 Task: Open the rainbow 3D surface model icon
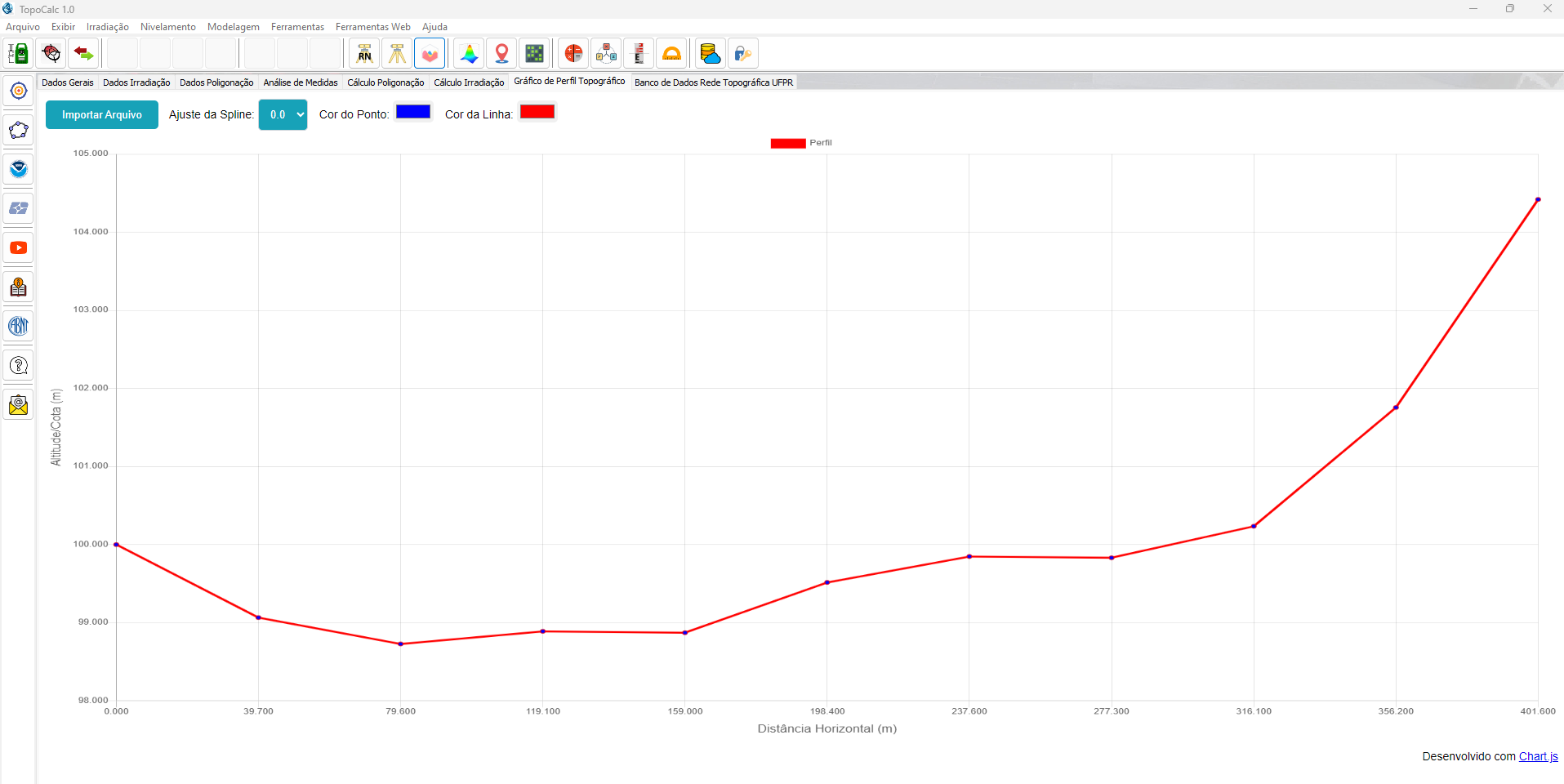[x=469, y=54]
